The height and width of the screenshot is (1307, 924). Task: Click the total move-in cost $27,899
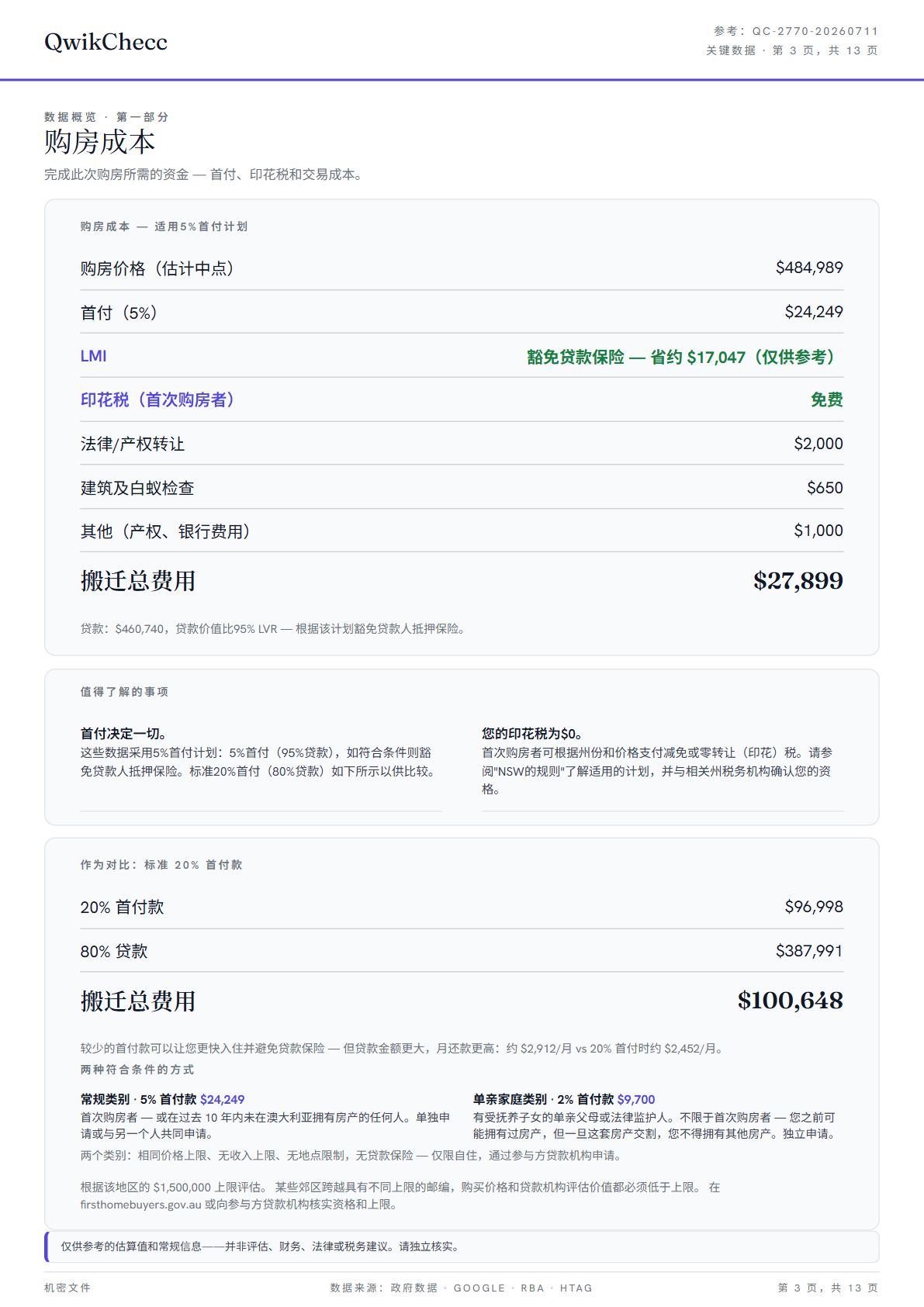pyautogui.click(x=798, y=580)
